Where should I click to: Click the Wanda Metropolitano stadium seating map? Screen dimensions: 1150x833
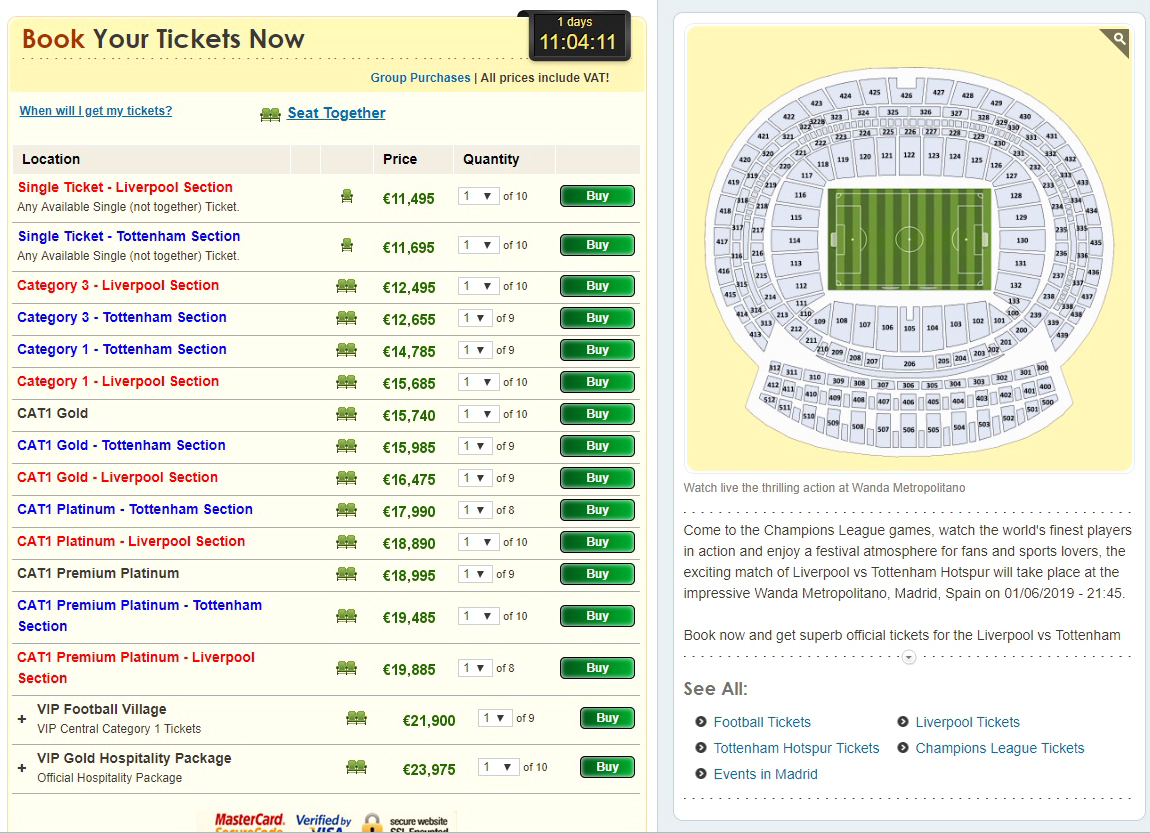pos(908,248)
